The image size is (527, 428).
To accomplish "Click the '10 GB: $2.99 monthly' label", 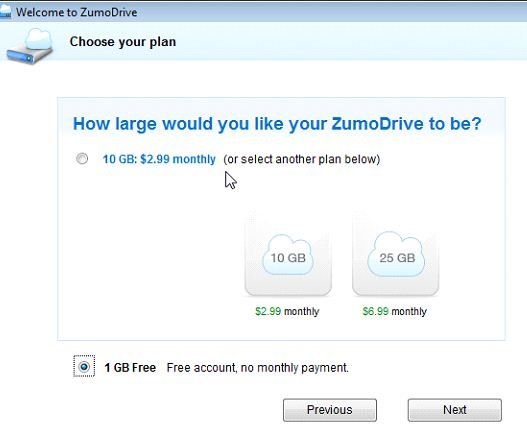I will 159,159.
